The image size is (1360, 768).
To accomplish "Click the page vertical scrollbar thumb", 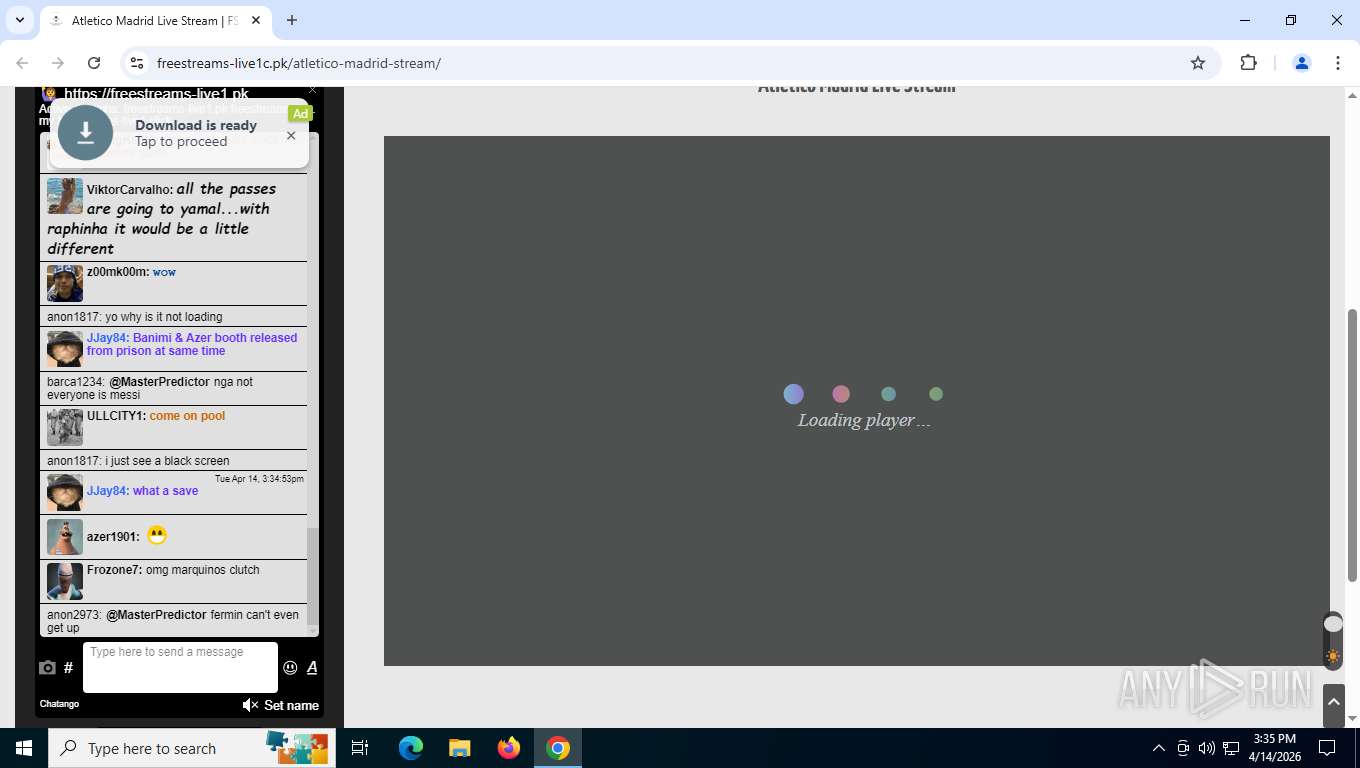I will (1352, 445).
